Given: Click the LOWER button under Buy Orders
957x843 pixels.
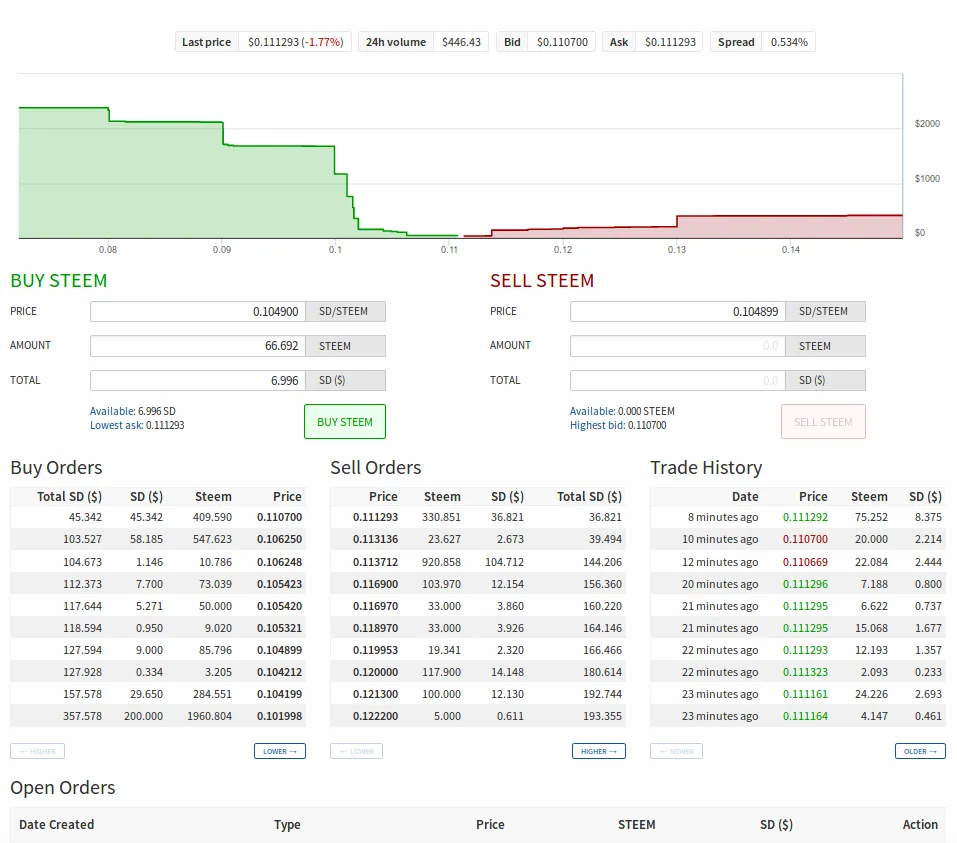Looking at the screenshot, I should 280,751.
